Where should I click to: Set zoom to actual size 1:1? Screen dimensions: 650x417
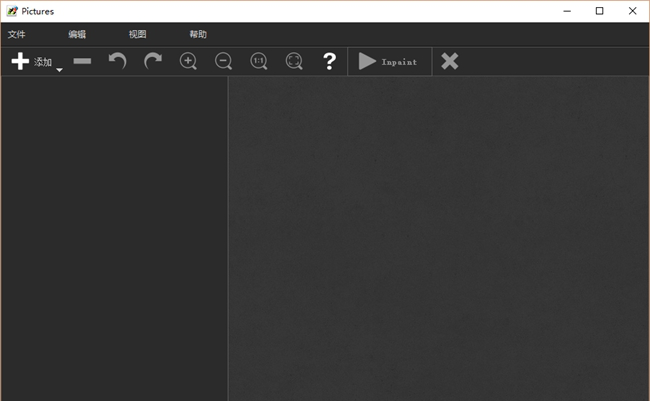click(x=259, y=61)
